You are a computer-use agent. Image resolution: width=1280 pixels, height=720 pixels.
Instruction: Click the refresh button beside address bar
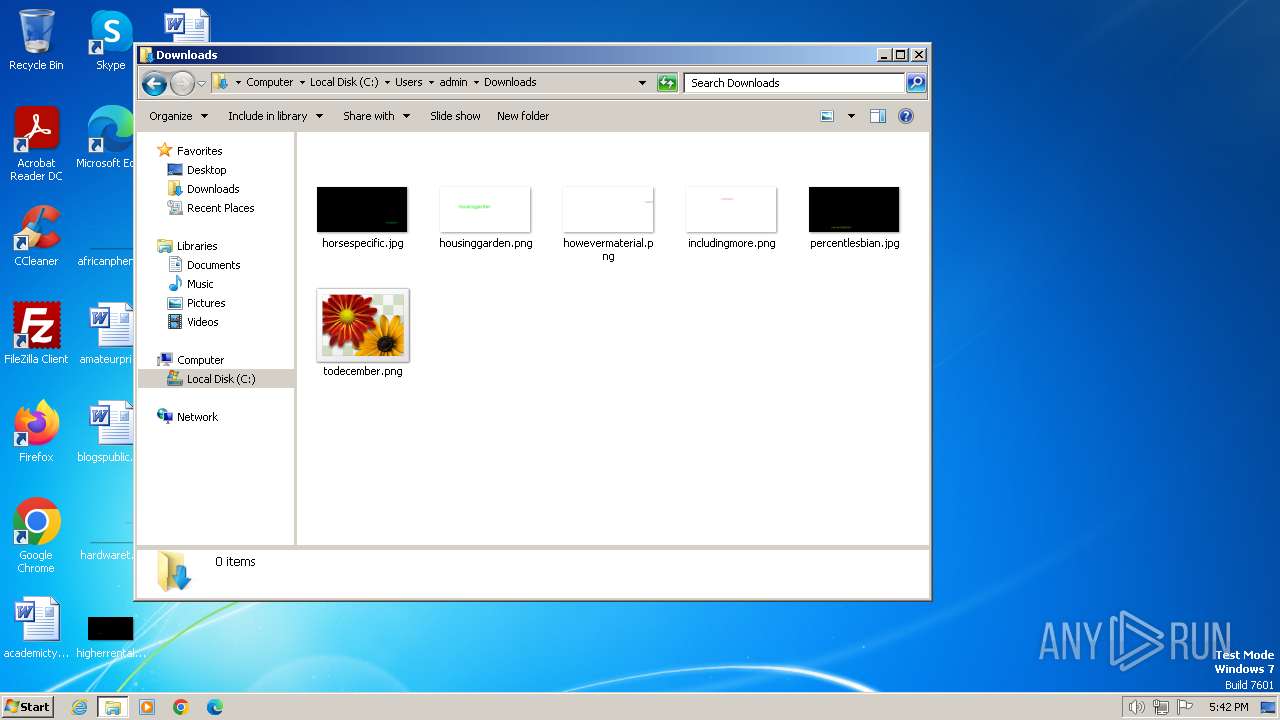667,83
